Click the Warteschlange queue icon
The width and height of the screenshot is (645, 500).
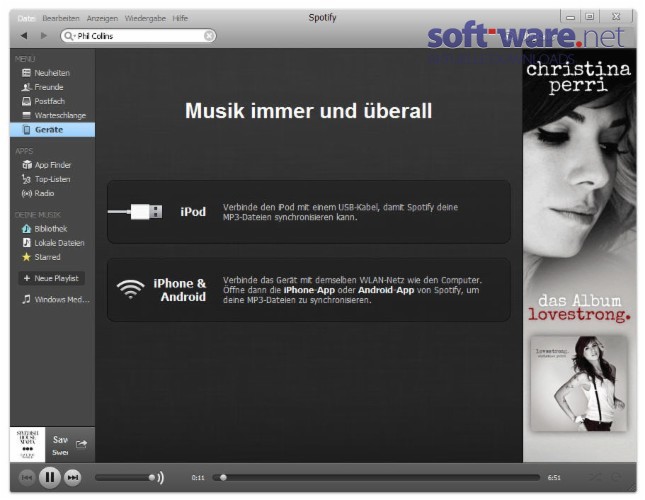pyautogui.click(x=26, y=116)
